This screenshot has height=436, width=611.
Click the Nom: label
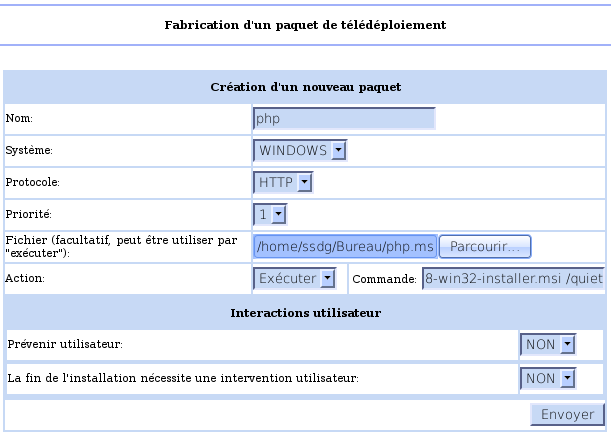pos(20,118)
